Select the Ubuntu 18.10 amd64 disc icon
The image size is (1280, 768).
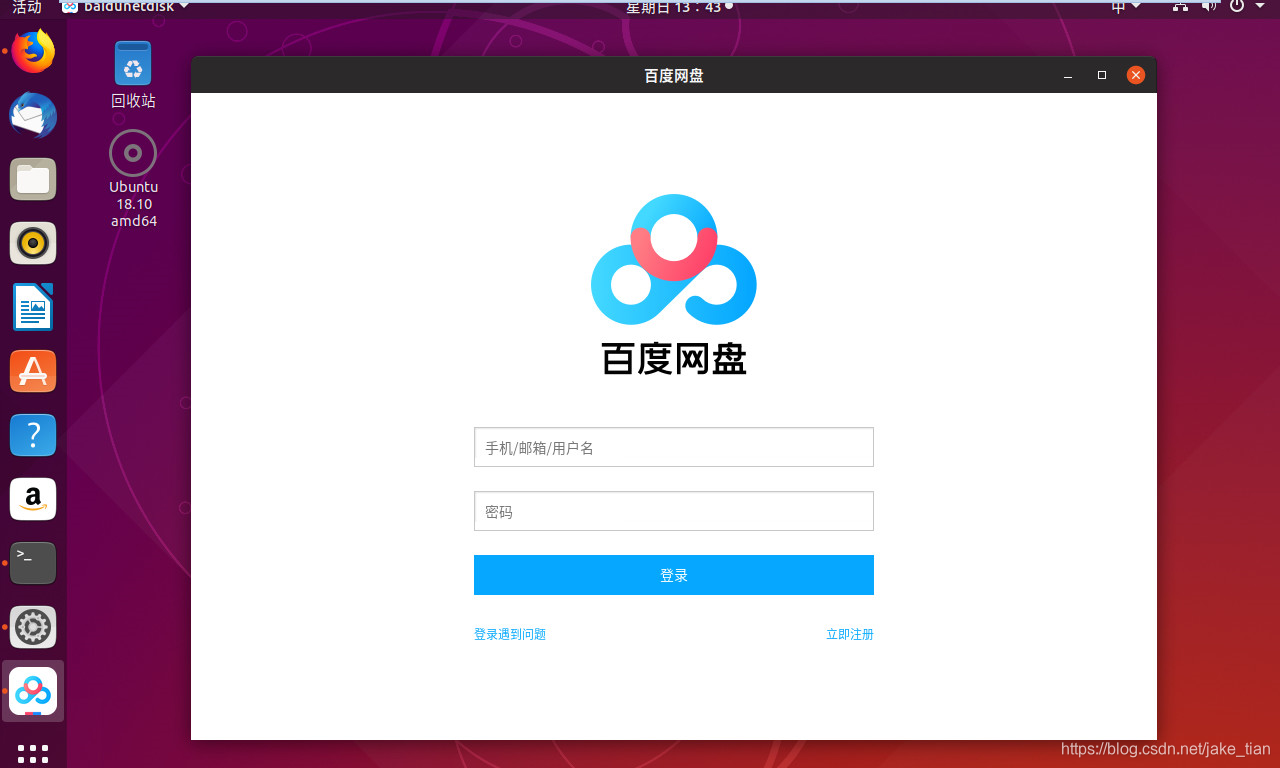tap(133, 179)
